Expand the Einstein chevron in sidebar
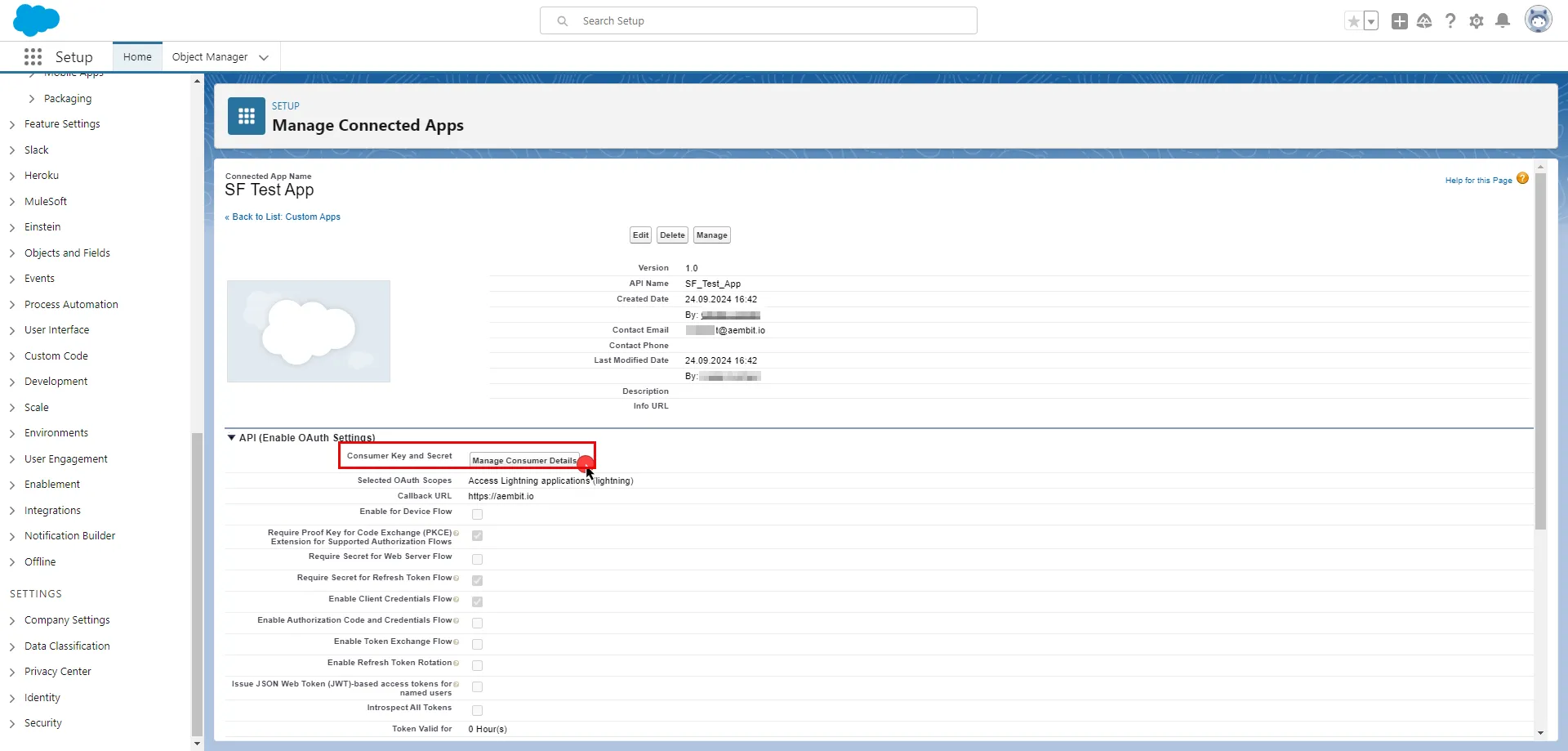 (x=12, y=227)
